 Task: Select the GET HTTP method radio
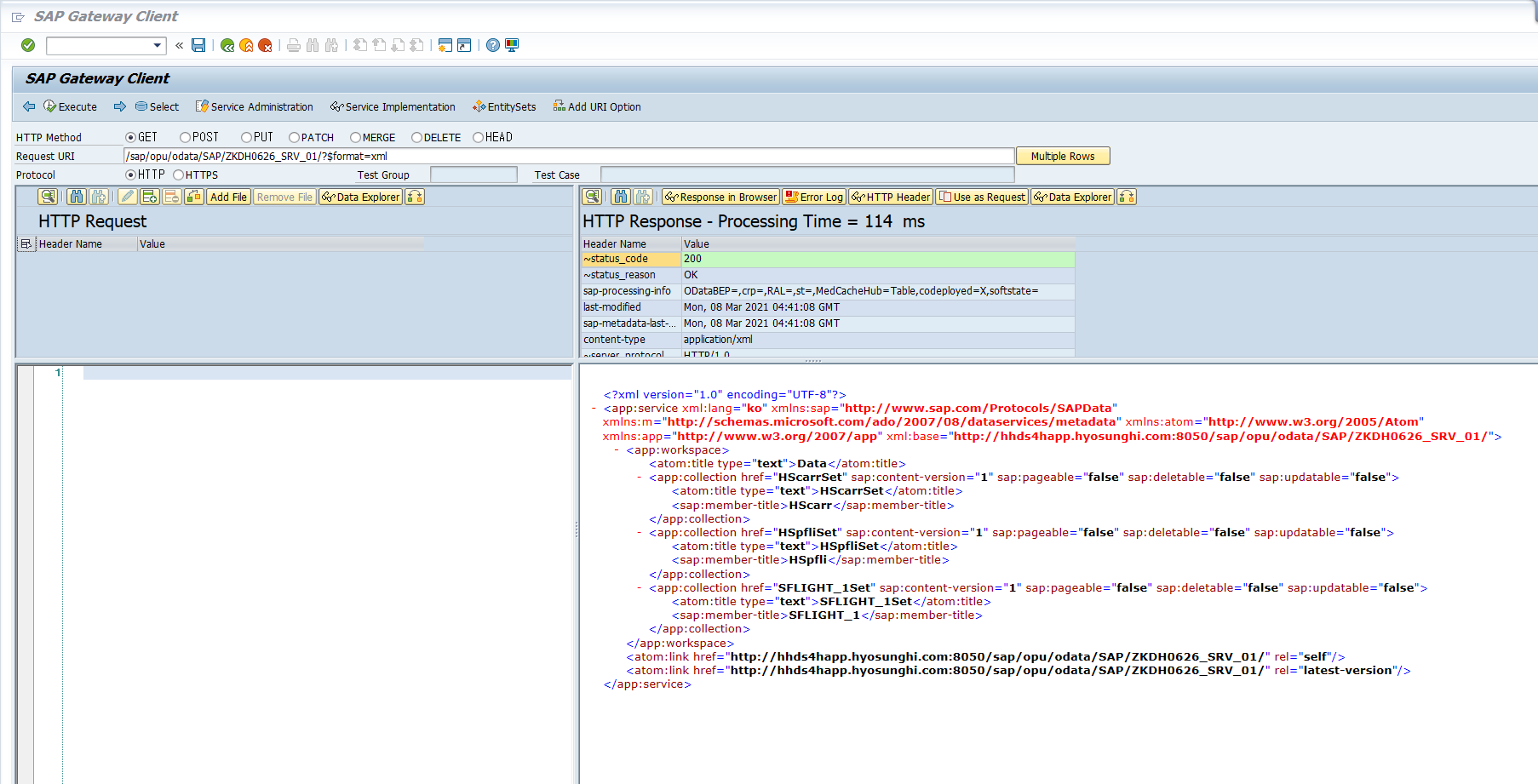point(130,137)
